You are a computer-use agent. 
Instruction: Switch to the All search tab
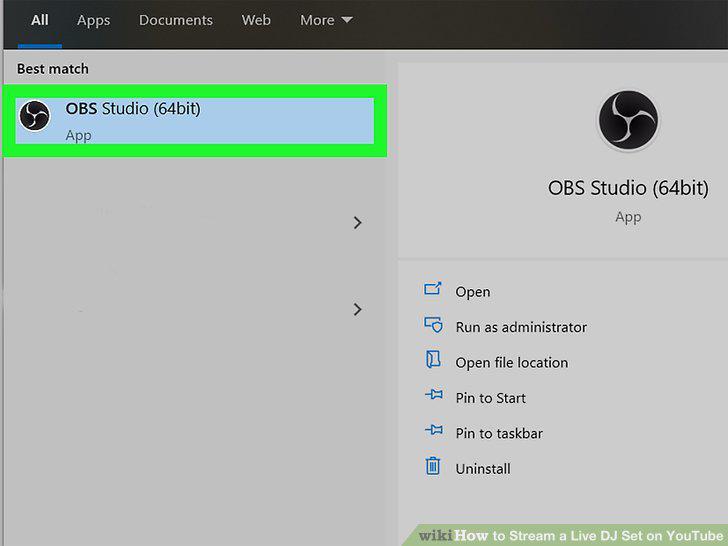click(39, 20)
